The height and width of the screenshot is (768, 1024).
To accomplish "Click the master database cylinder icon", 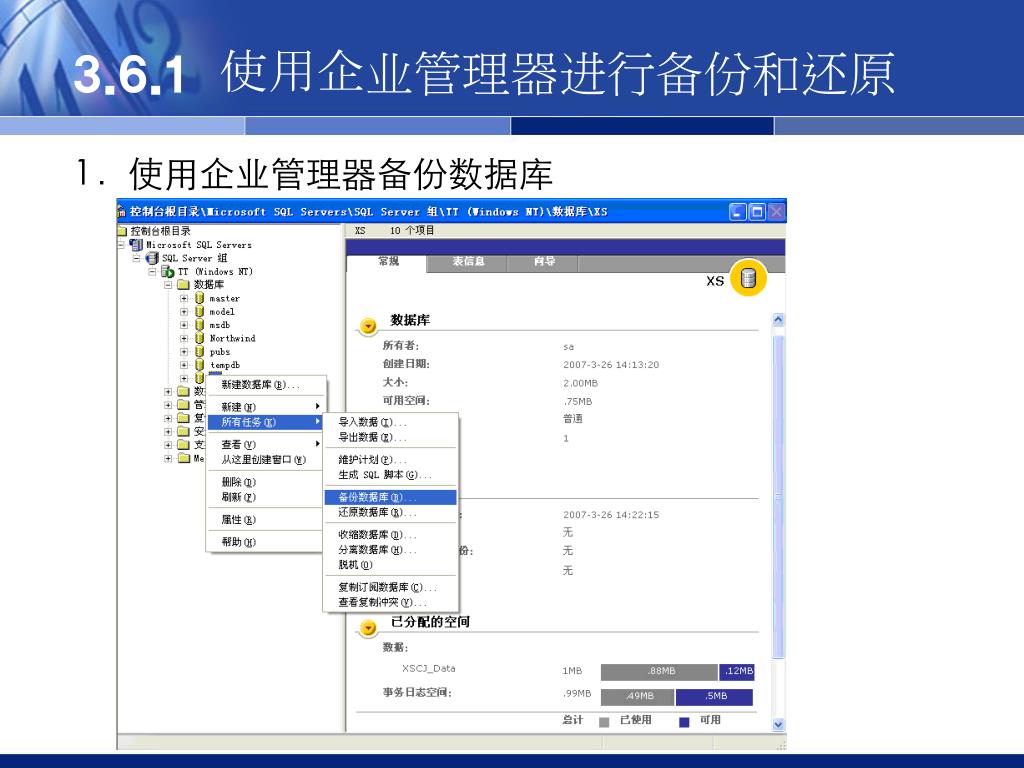I will 200,298.
